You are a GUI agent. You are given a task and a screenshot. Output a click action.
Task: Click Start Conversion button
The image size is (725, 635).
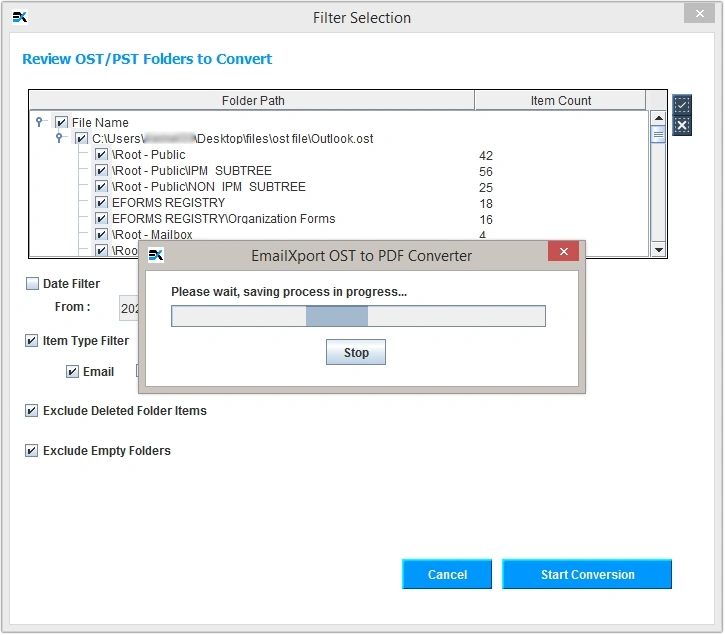click(587, 574)
